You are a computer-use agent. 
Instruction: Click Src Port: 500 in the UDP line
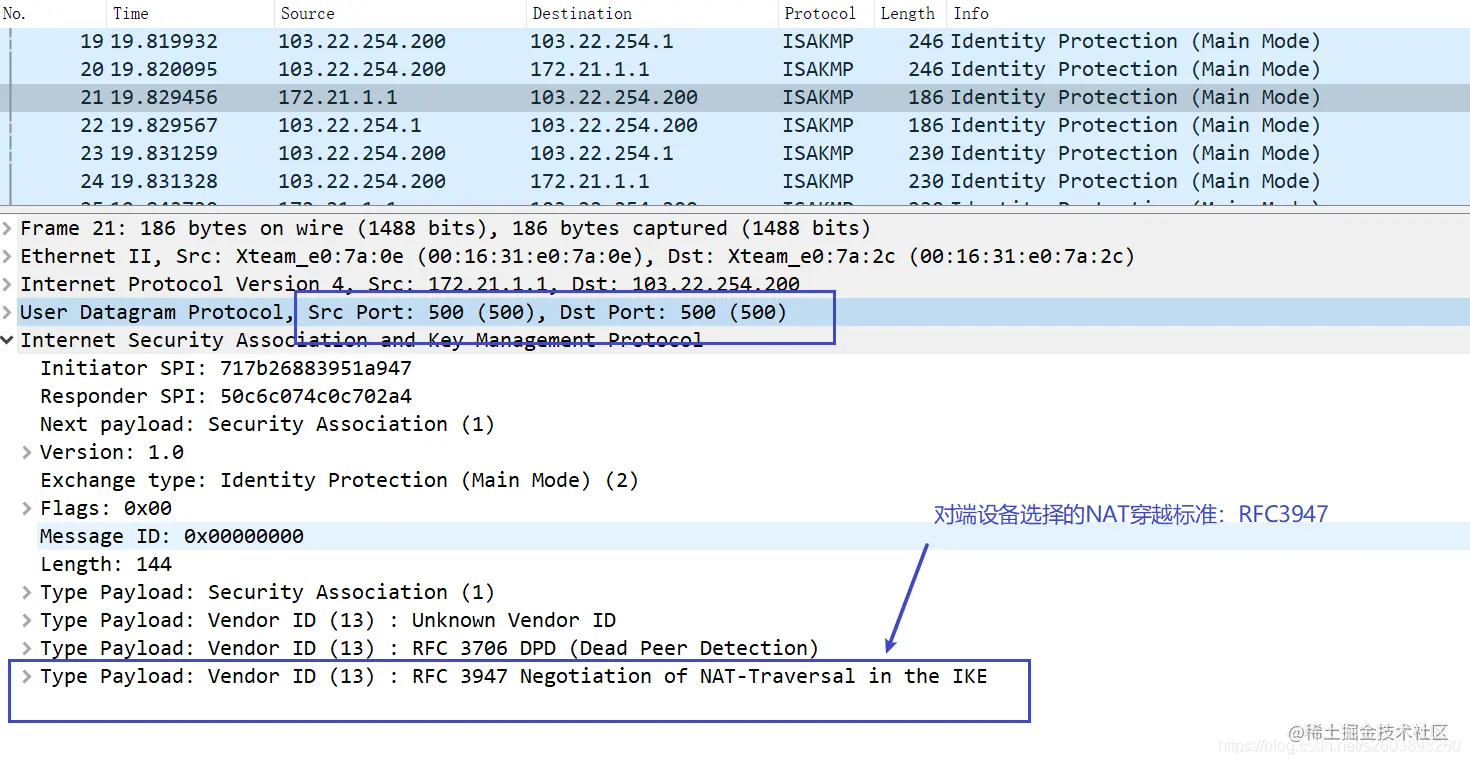click(422, 312)
